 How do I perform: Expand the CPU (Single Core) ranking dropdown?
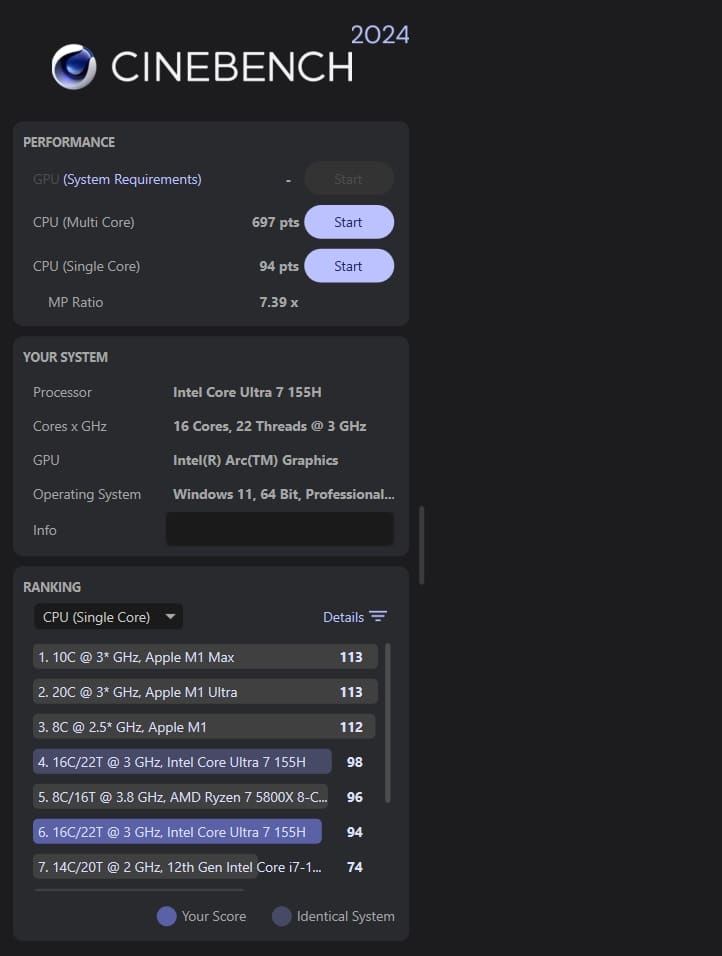(108, 617)
